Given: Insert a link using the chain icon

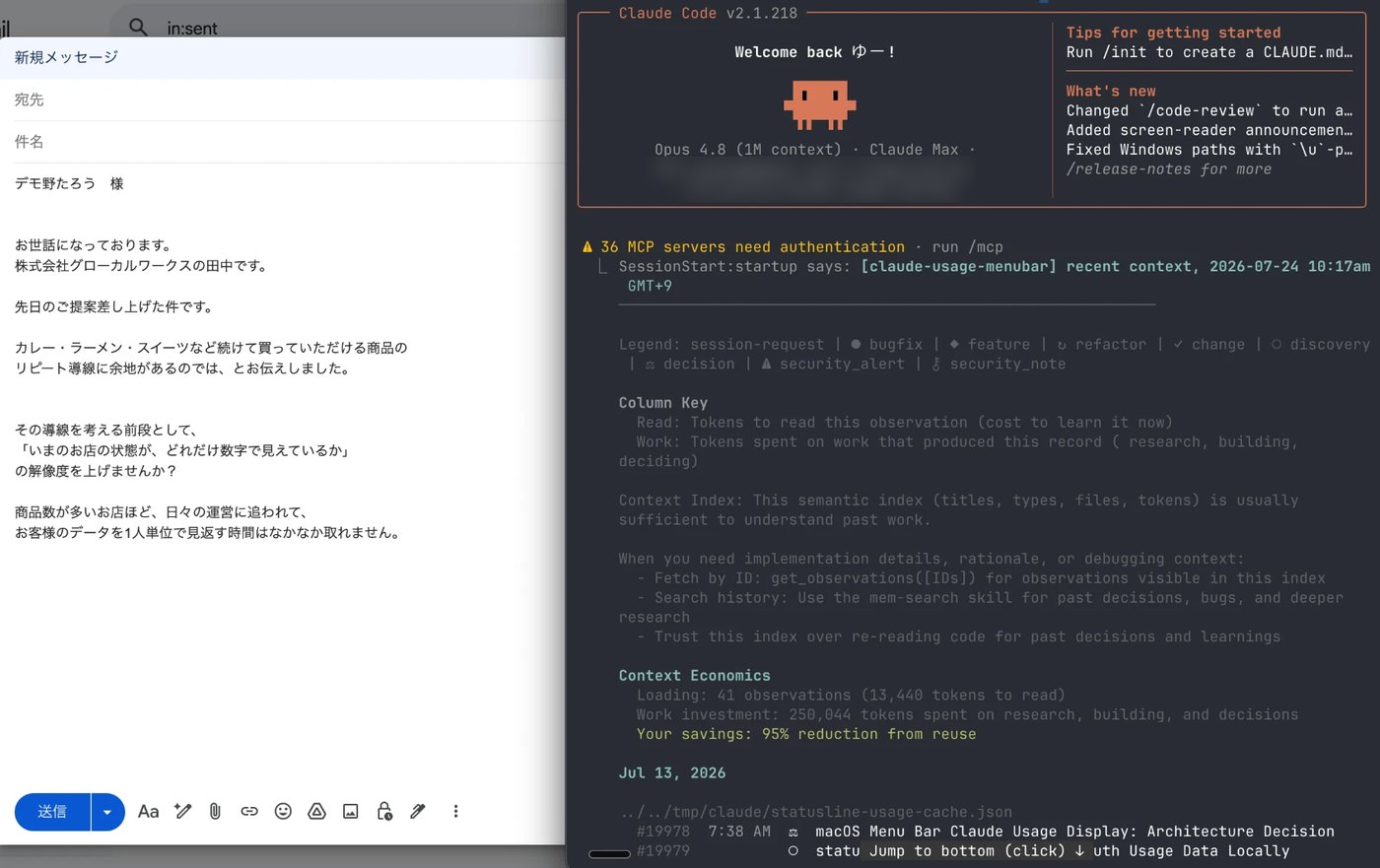Looking at the screenshot, I should pos(249,812).
